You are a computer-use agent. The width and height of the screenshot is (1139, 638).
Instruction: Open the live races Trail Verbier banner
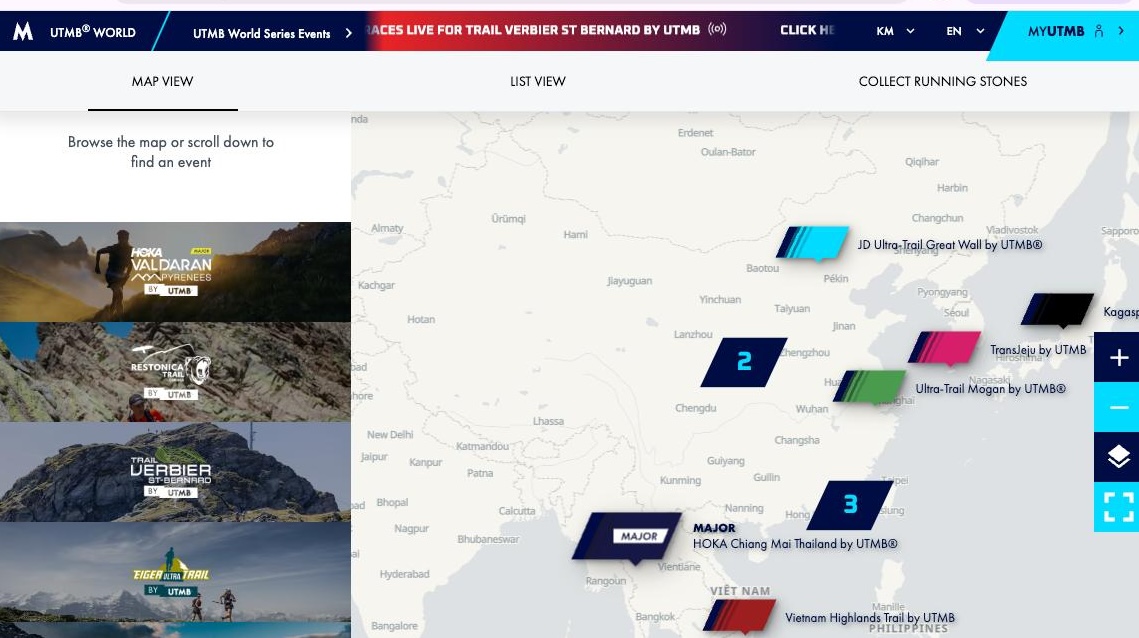pyautogui.click(x=532, y=30)
